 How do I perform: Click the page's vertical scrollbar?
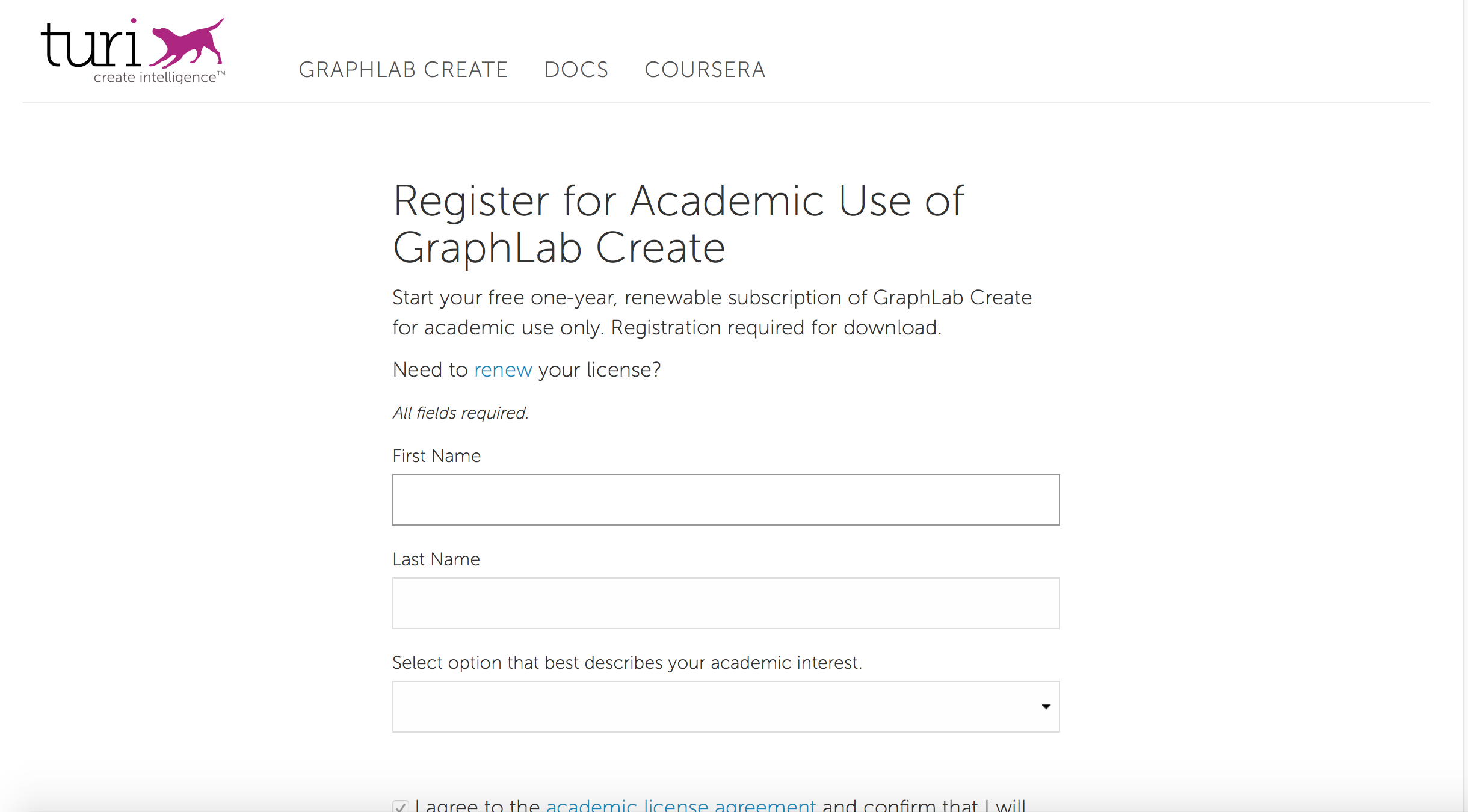tap(1465, 361)
